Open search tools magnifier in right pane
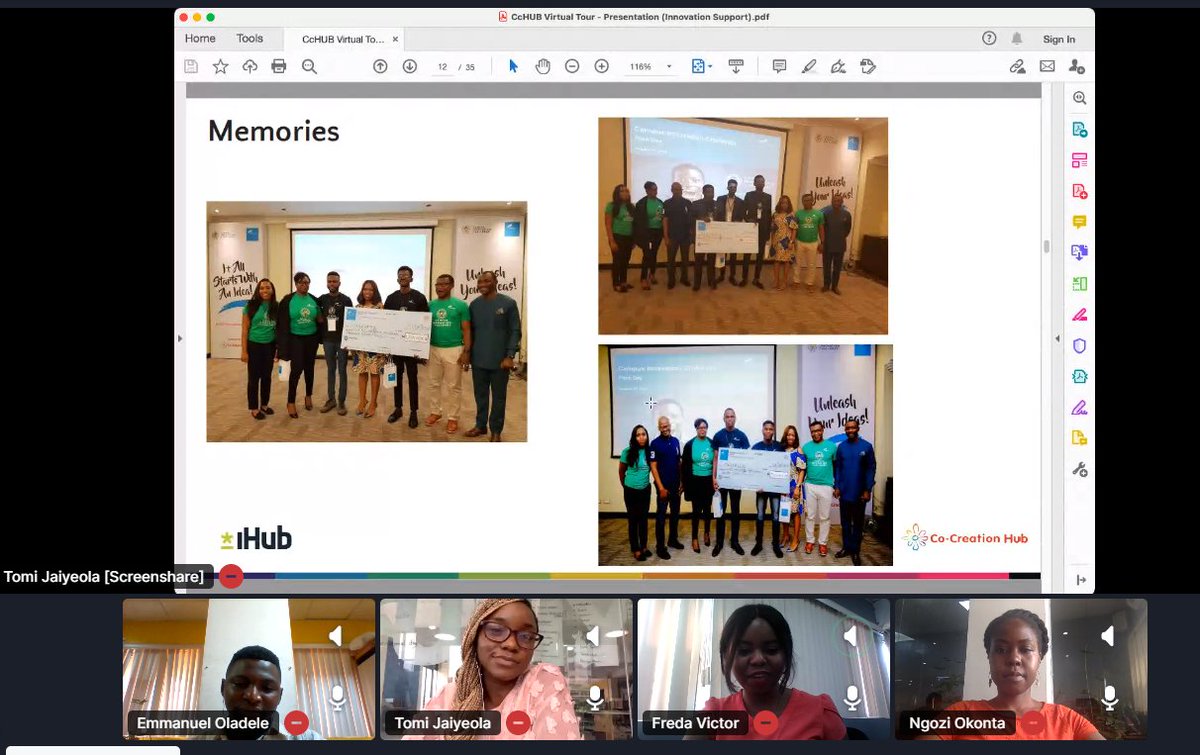Image resolution: width=1200 pixels, height=755 pixels. (x=1079, y=98)
